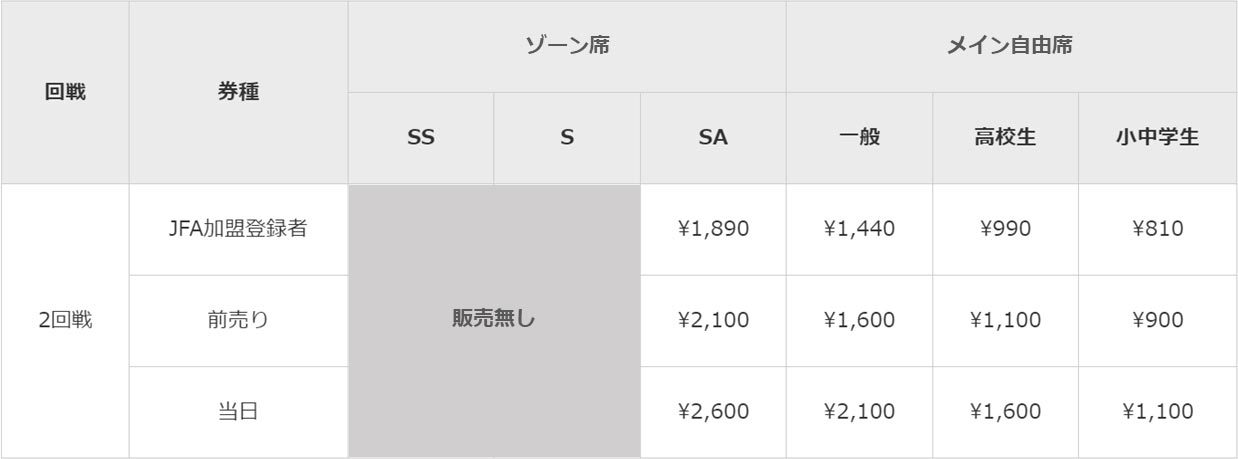Select the ¥900 advance student price

tap(1158, 321)
